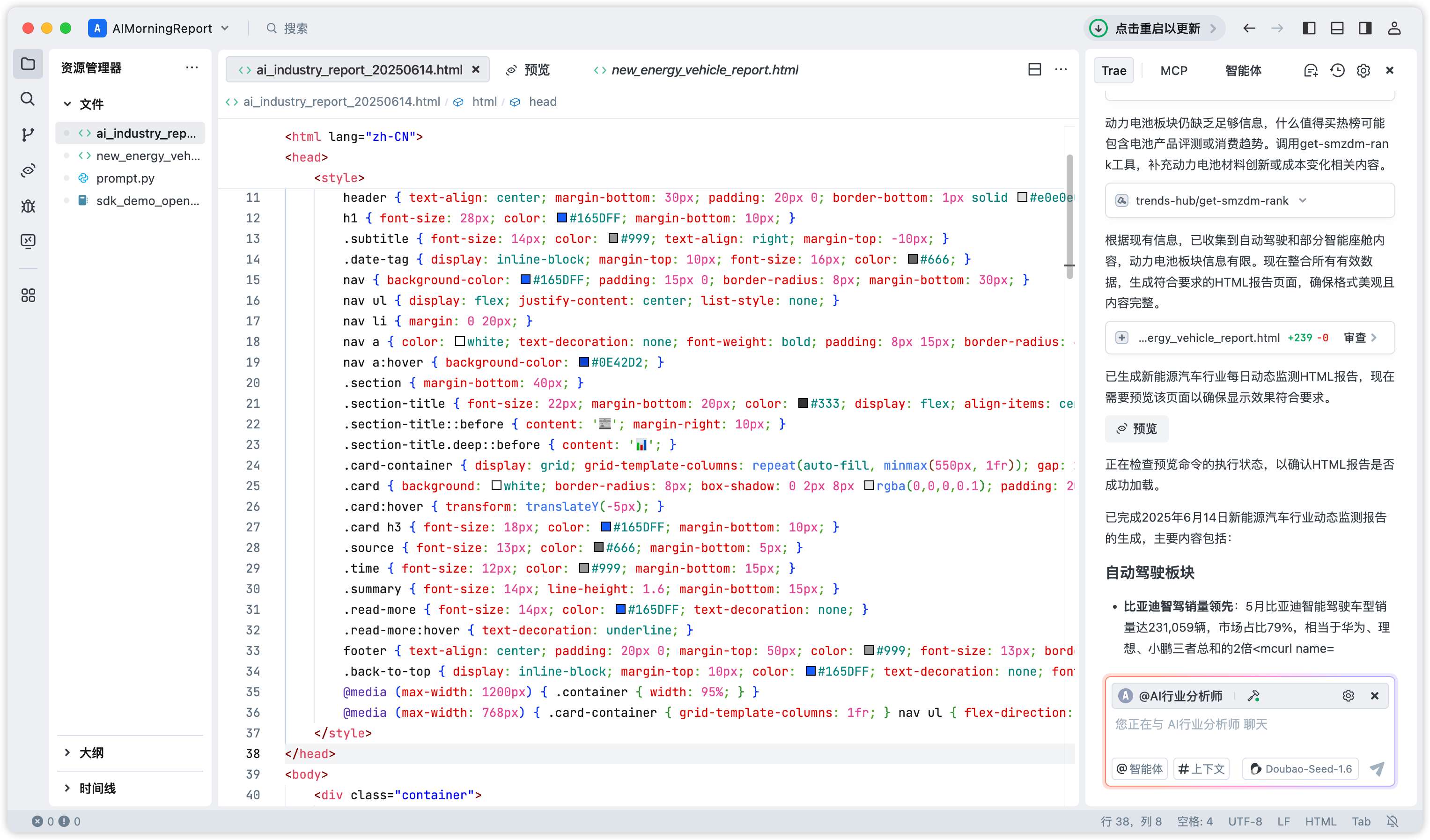Toggle the bottom panel visibility

click(1337, 29)
